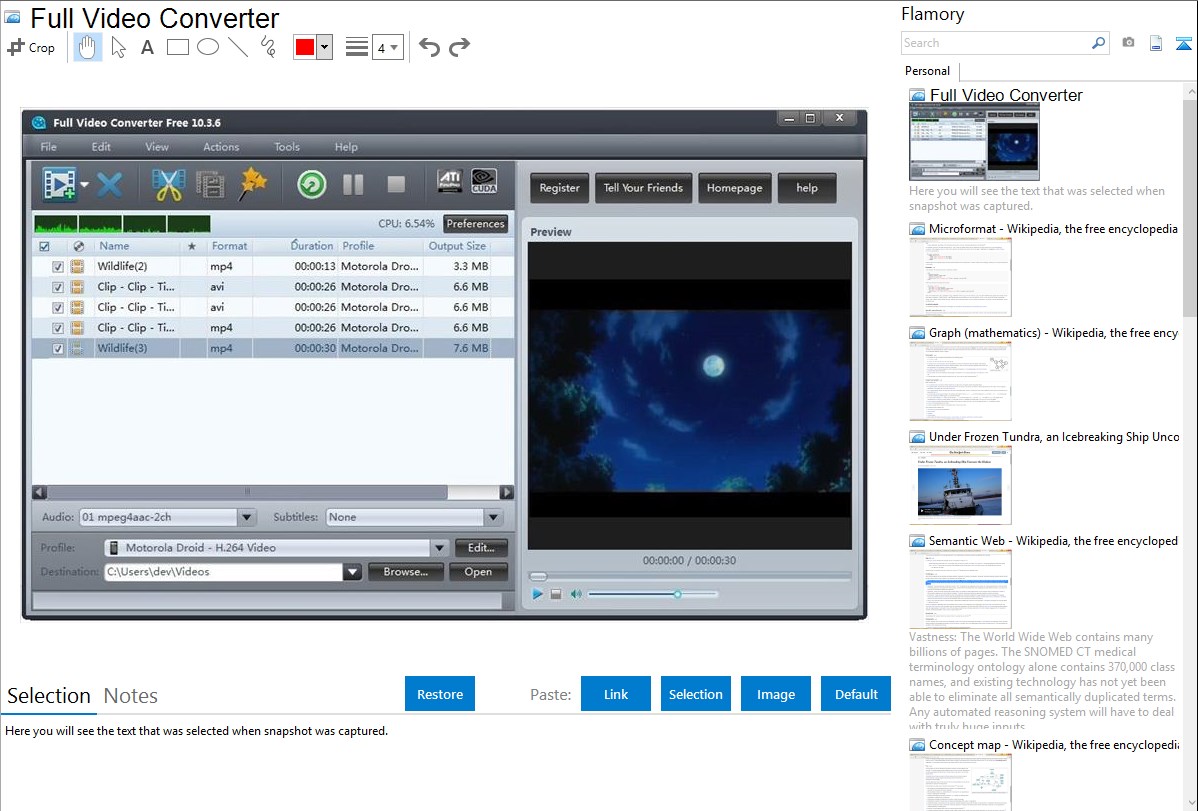Open the Personal tab

point(927,71)
